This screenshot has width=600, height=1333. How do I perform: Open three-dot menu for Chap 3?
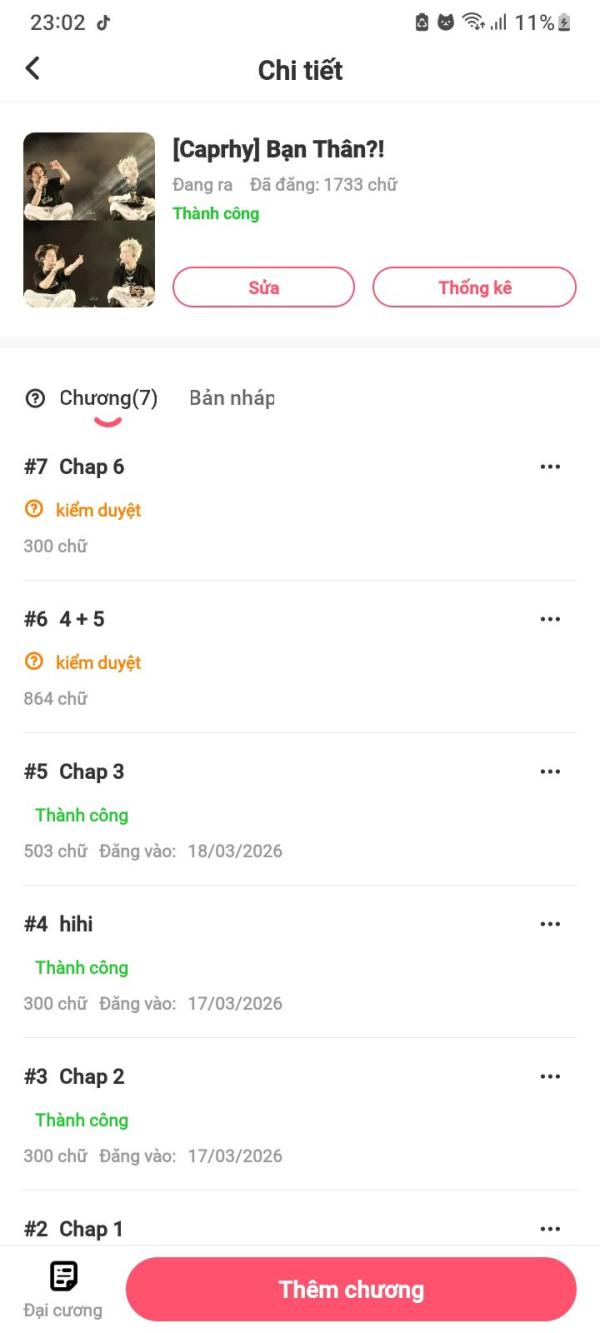[x=550, y=772]
